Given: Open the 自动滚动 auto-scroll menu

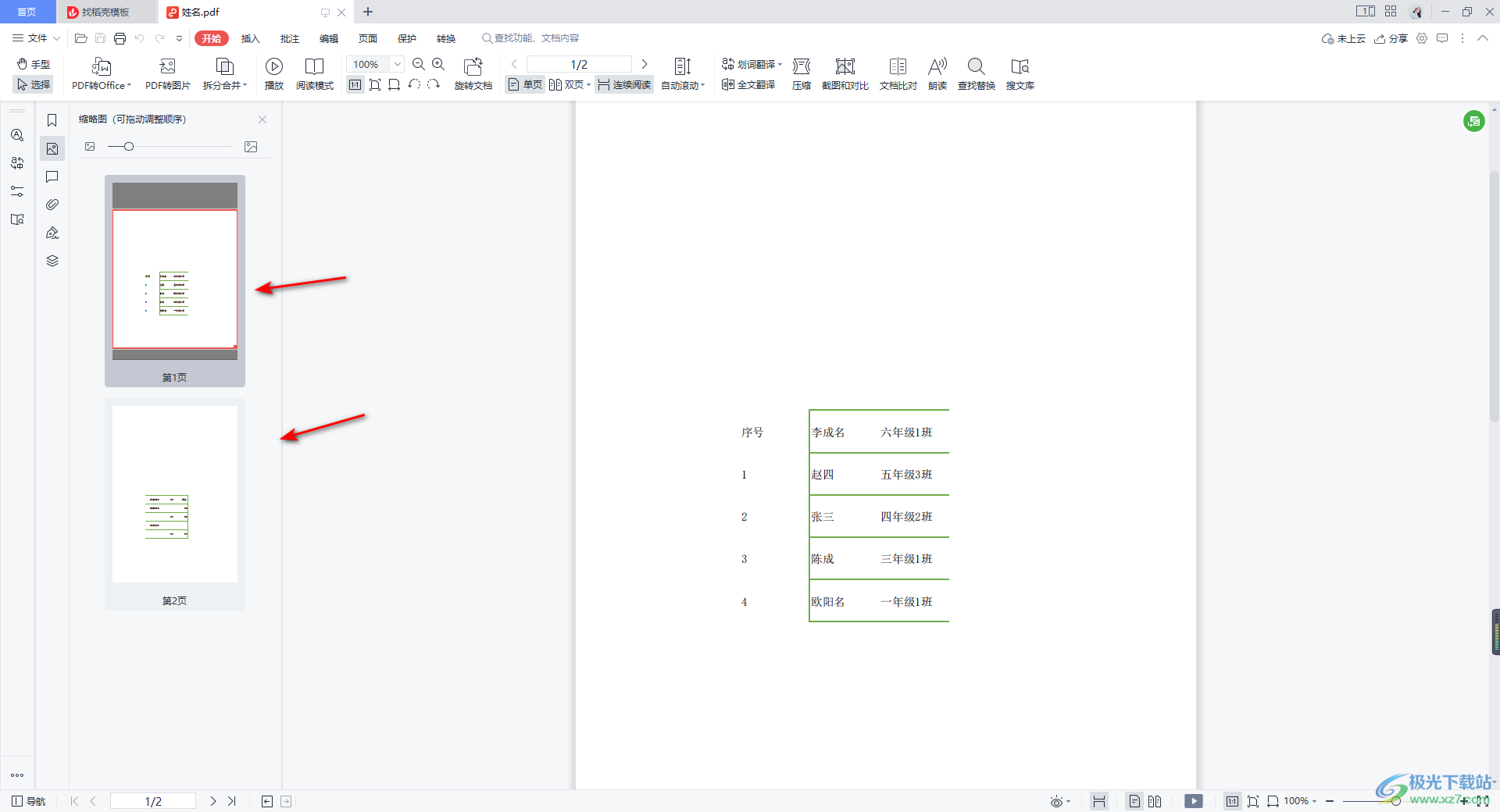Looking at the screenshot, I should pyautogui.click(x=683, y=74).
